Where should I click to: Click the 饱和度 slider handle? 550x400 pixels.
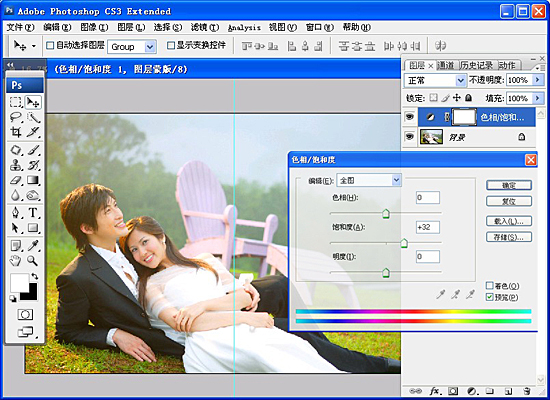[404, 243]
